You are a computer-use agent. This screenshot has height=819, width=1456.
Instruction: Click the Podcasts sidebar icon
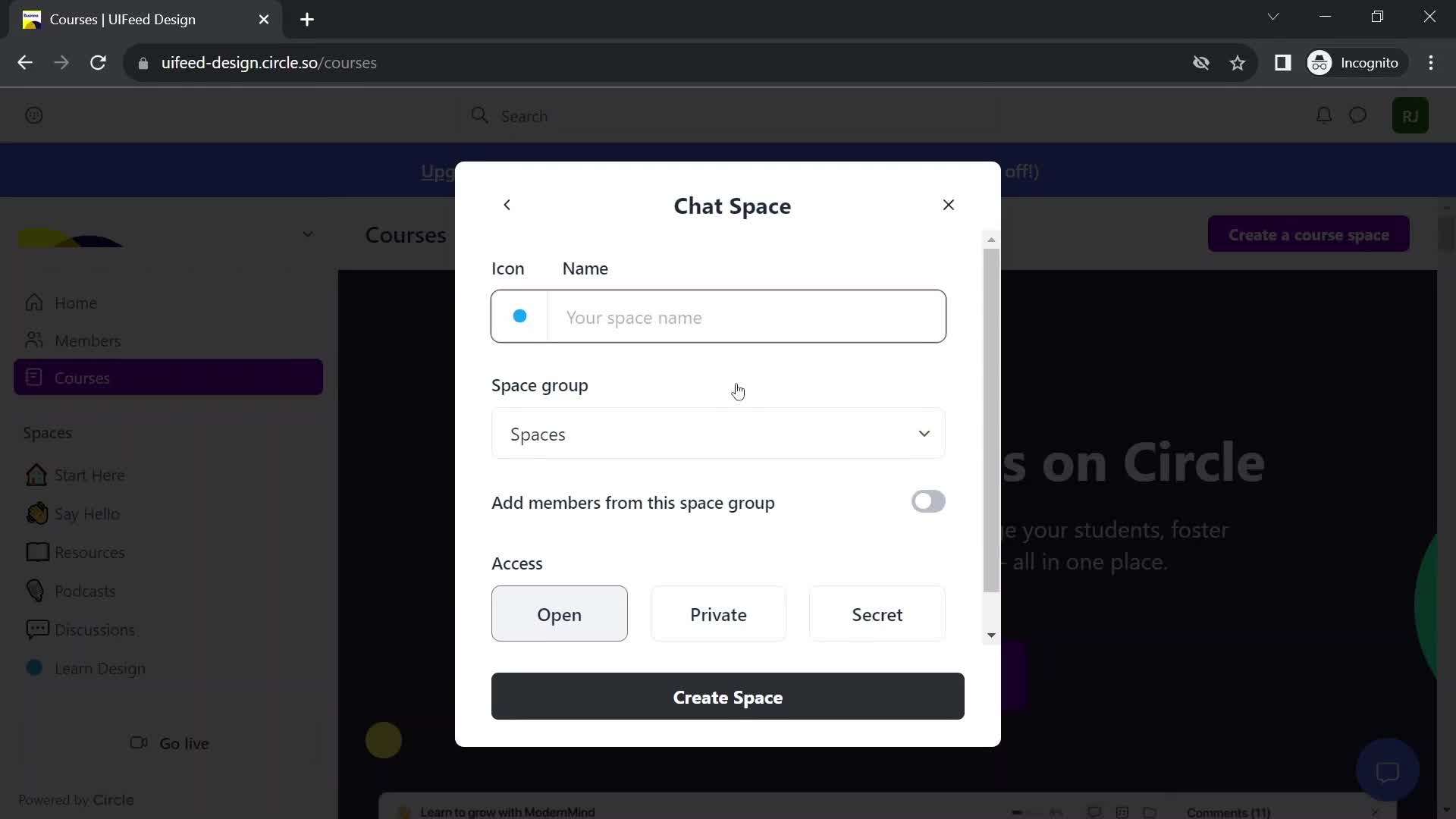pyautogui.click(x=34, y=591)
